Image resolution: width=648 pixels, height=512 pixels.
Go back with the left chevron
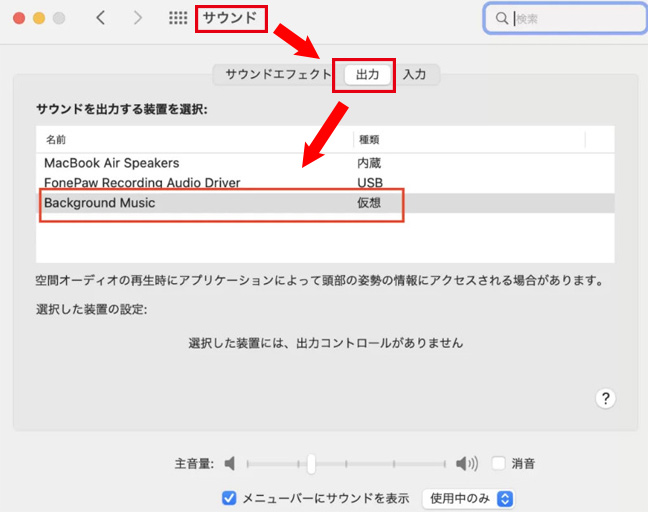(100, 18)
